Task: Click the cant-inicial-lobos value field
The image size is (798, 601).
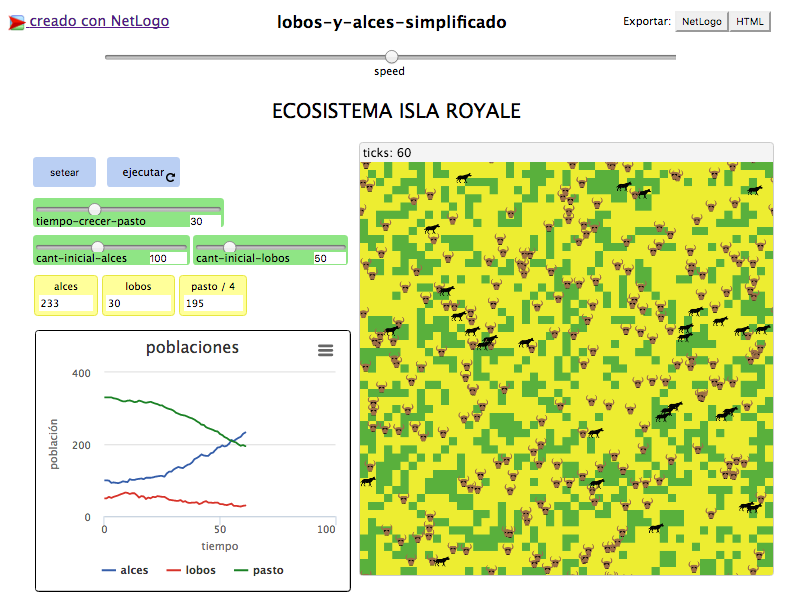Action: (326, 258)
